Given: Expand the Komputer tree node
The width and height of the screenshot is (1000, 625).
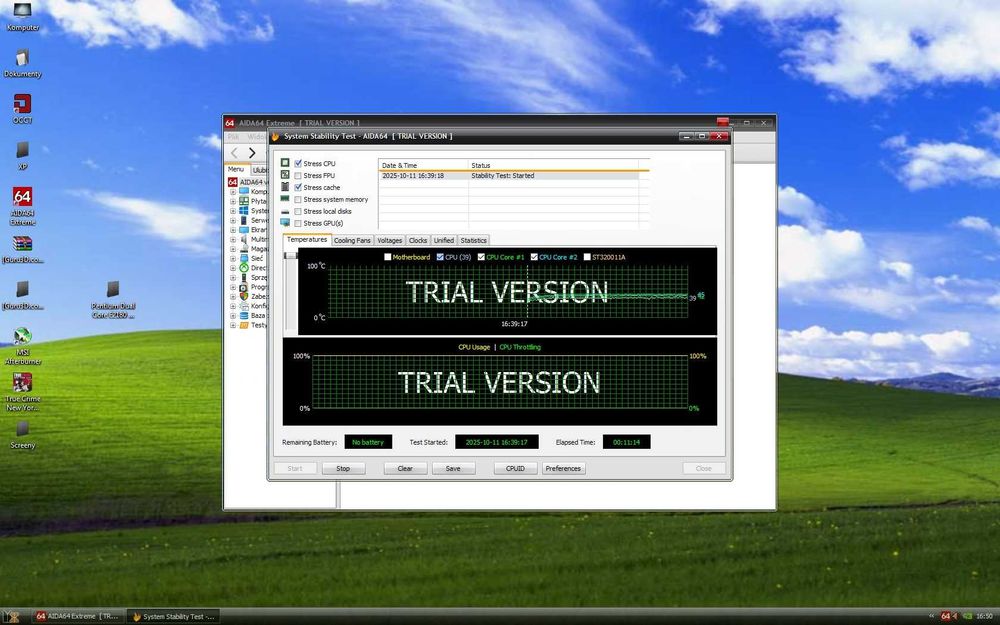Looking at the screenshot, I should tap(233, 191).
